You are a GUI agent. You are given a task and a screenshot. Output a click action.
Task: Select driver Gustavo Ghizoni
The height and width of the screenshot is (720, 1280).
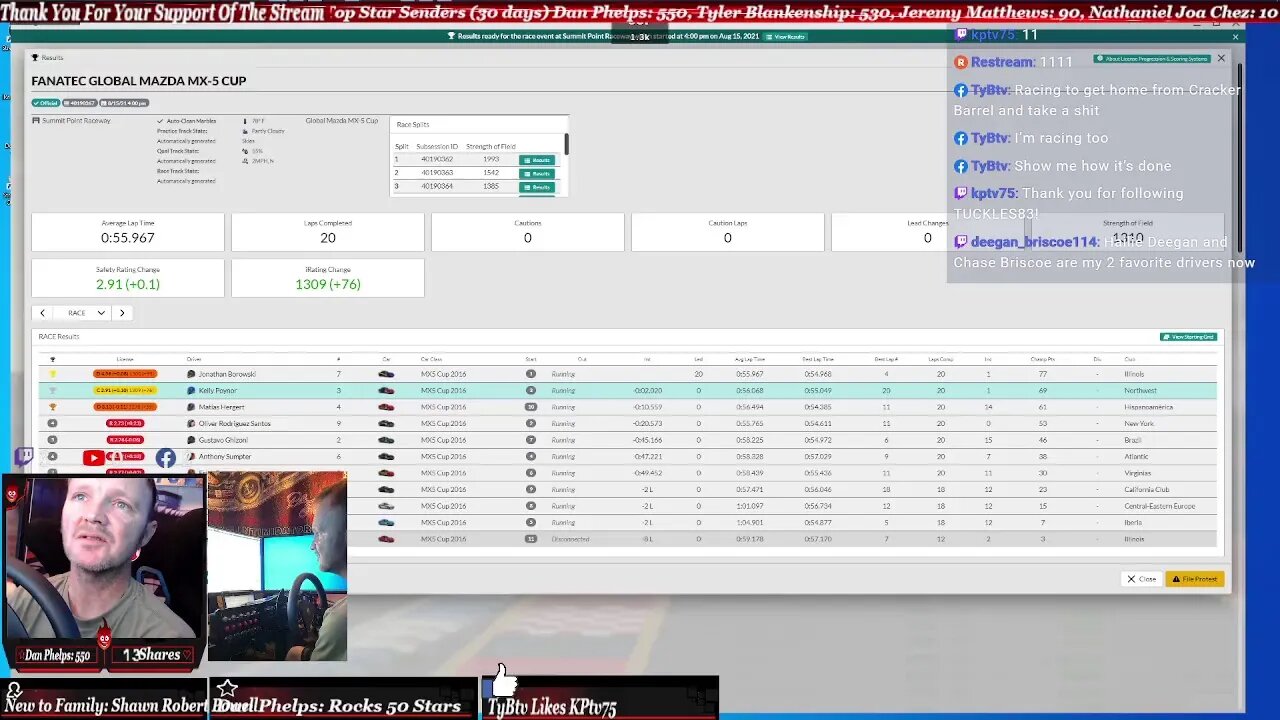tap(223, 440)
